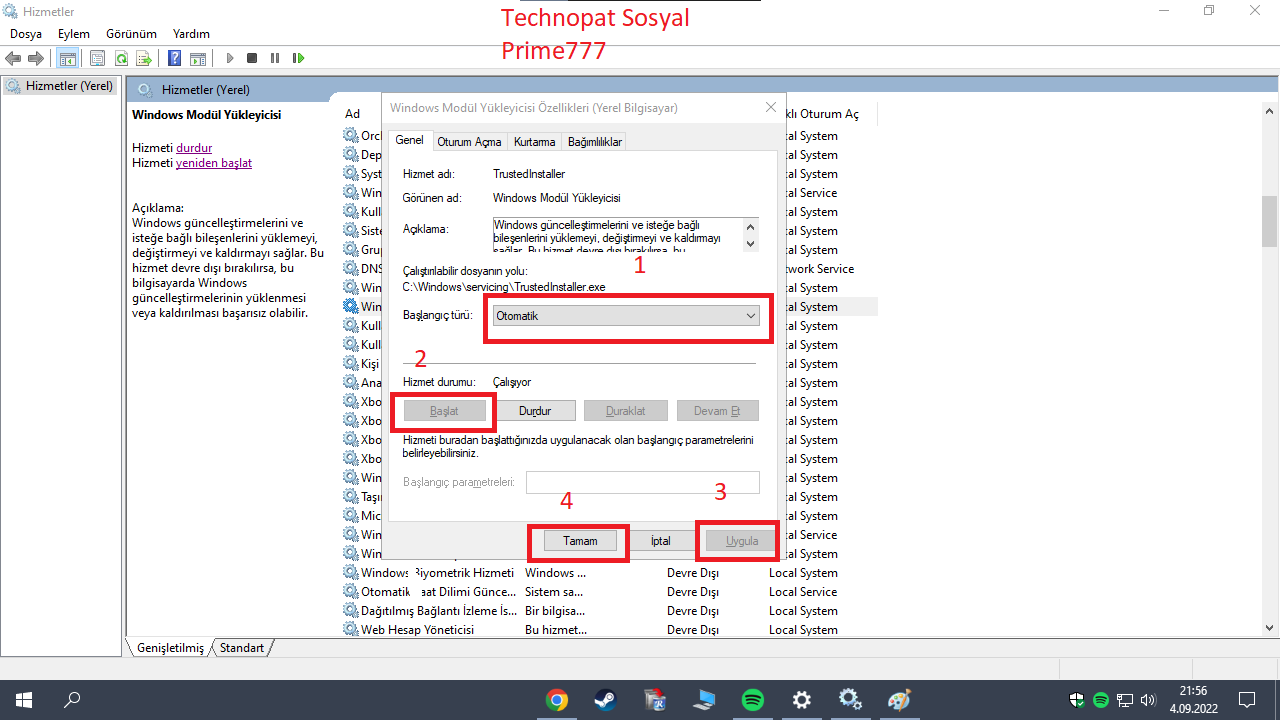Select the Otomatik Saat Dilimi service row
1280x720 pixels.
point(609,592)
